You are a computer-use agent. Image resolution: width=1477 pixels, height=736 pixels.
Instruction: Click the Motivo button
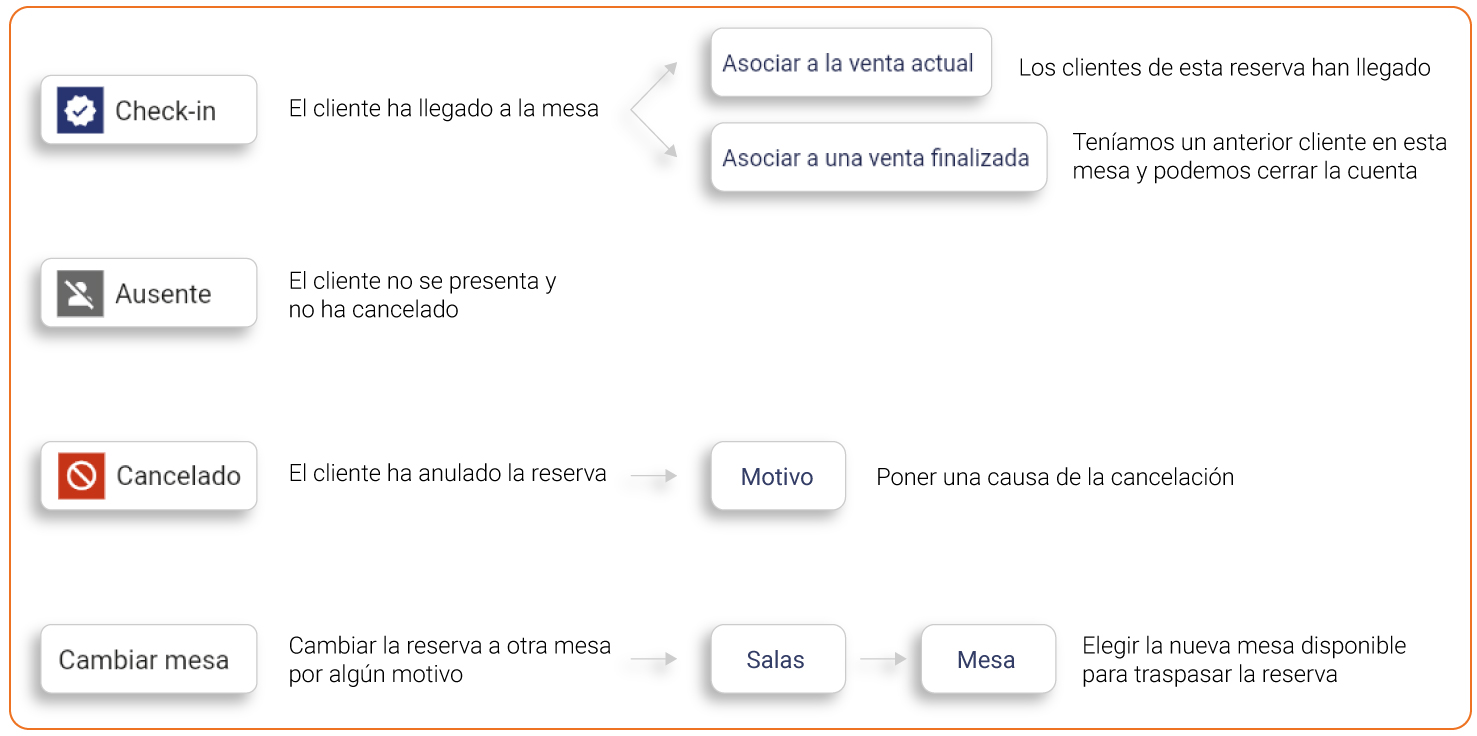pyautogui.click(x=777, y=476)
